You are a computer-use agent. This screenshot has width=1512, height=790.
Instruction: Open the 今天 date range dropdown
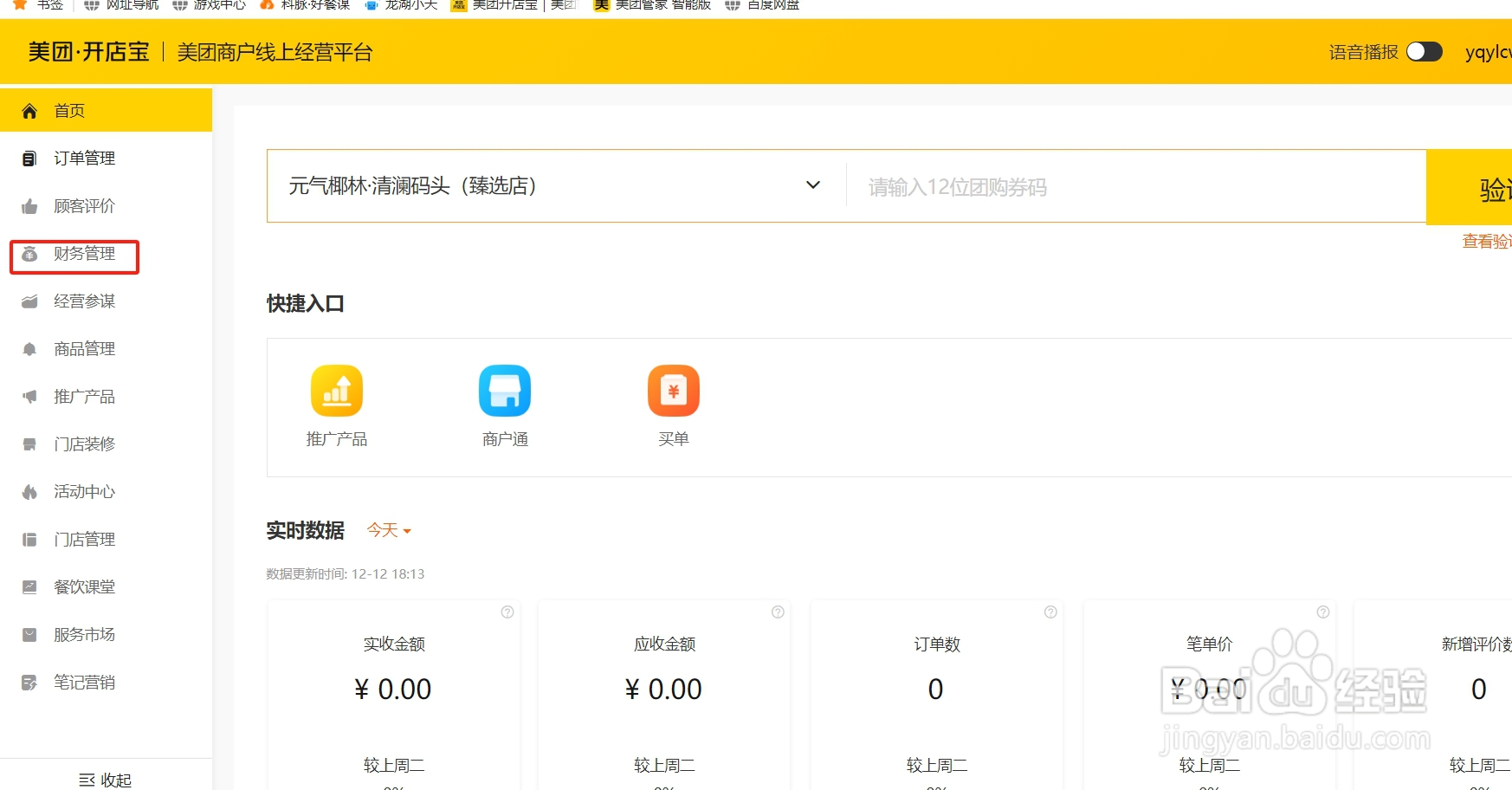click(389, 530)
